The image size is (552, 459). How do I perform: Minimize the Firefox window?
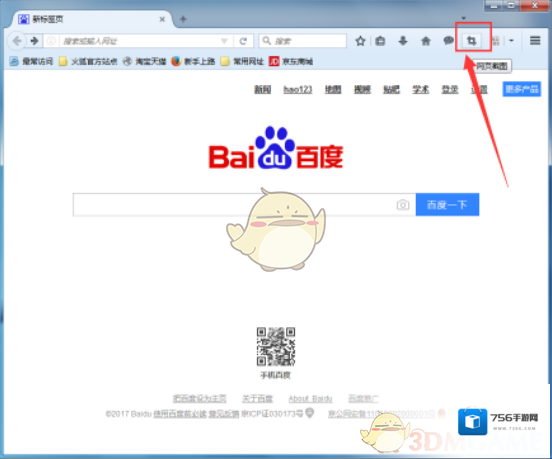coord(494,5)
